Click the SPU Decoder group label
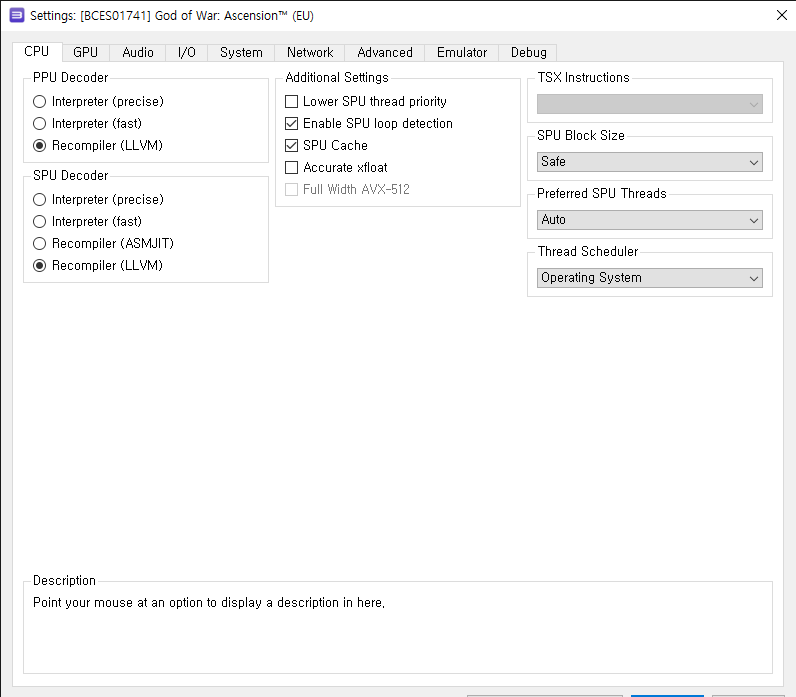 [x=71, y=176]
